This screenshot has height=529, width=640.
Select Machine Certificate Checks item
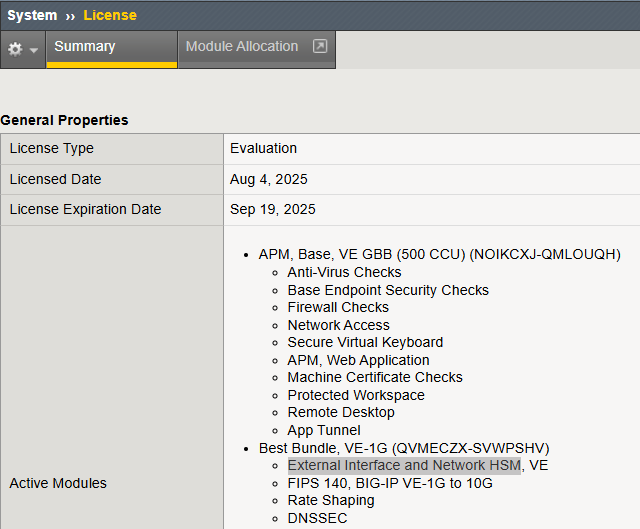click(375, 377)
